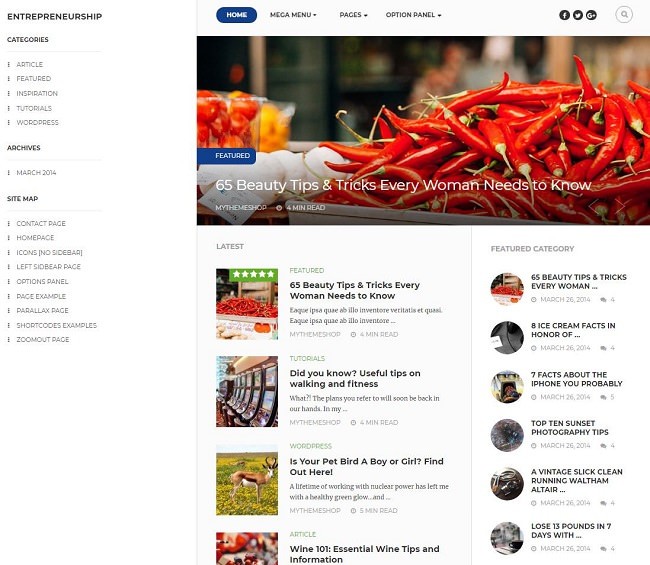Open post title 65 Beauty Tips in Latest
The image size is (650, 565).
[x=355, y=291]
